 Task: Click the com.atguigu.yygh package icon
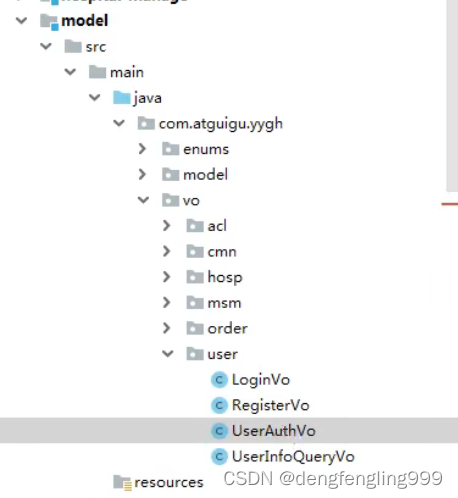(146, 123)
